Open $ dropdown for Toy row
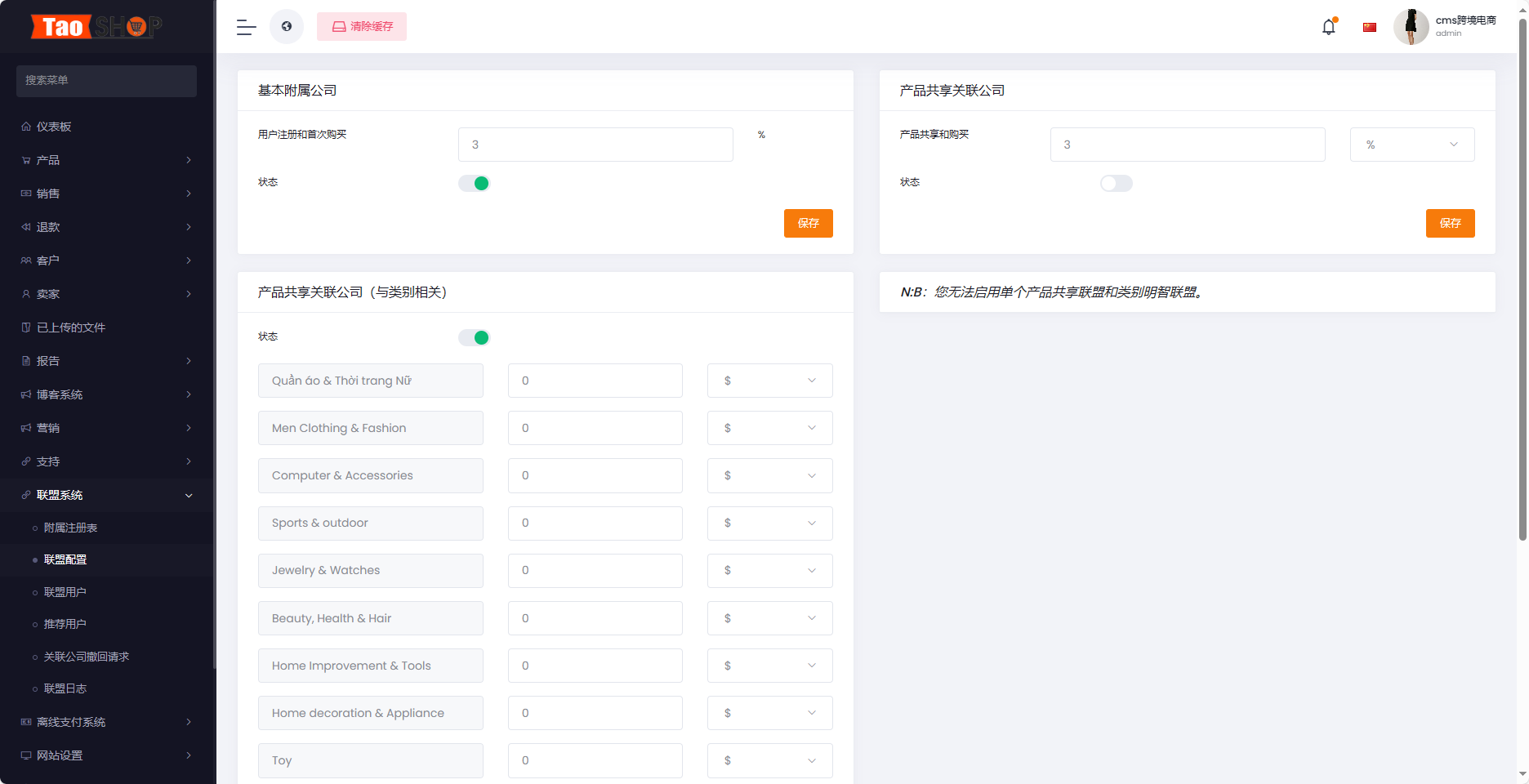1529x784 pixels. click(x=769, y=760)
